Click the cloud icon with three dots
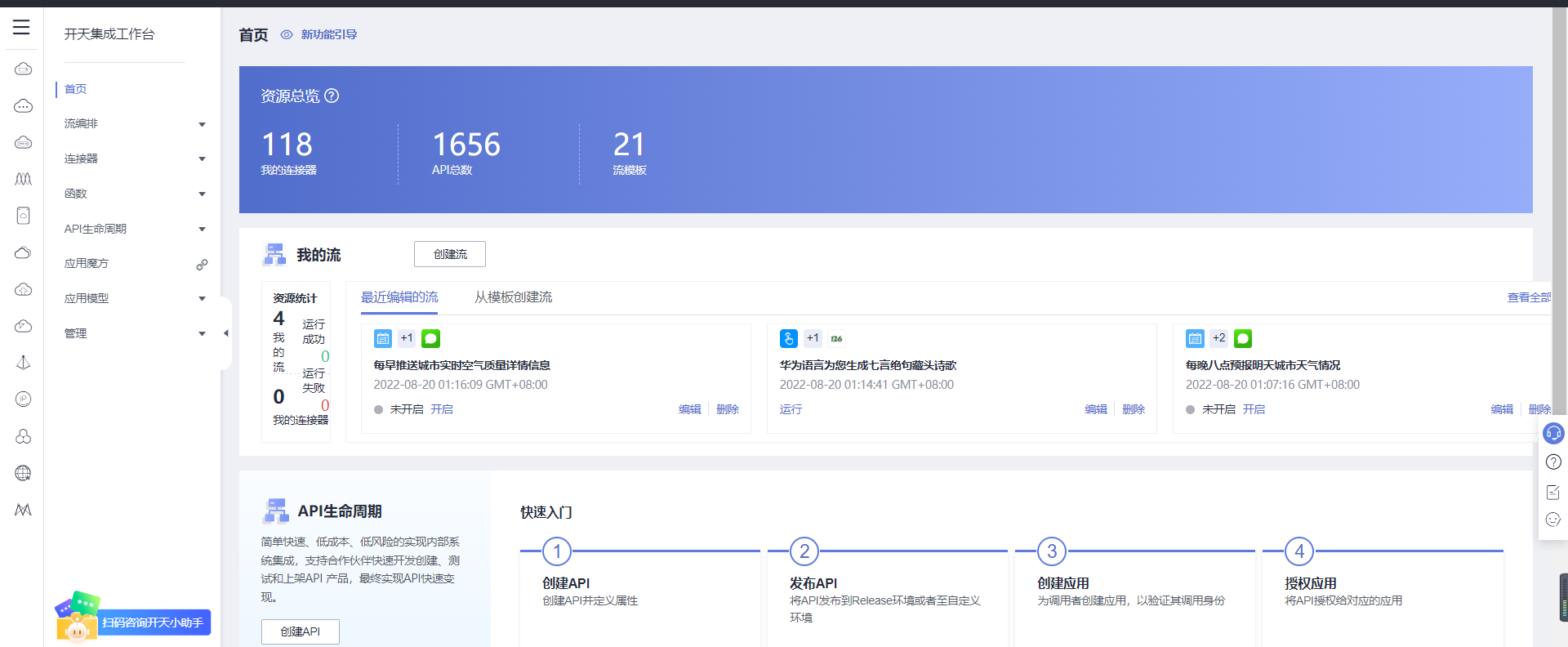Image resolution: width=1568 pixels, height=647 pixels. pos(23,105)
